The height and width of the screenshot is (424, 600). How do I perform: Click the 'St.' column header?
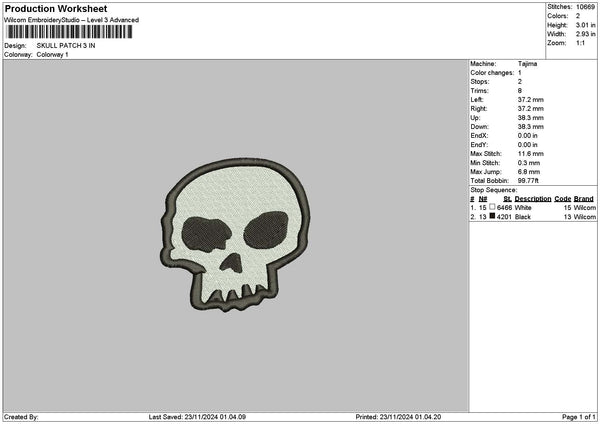coord(507,199)
